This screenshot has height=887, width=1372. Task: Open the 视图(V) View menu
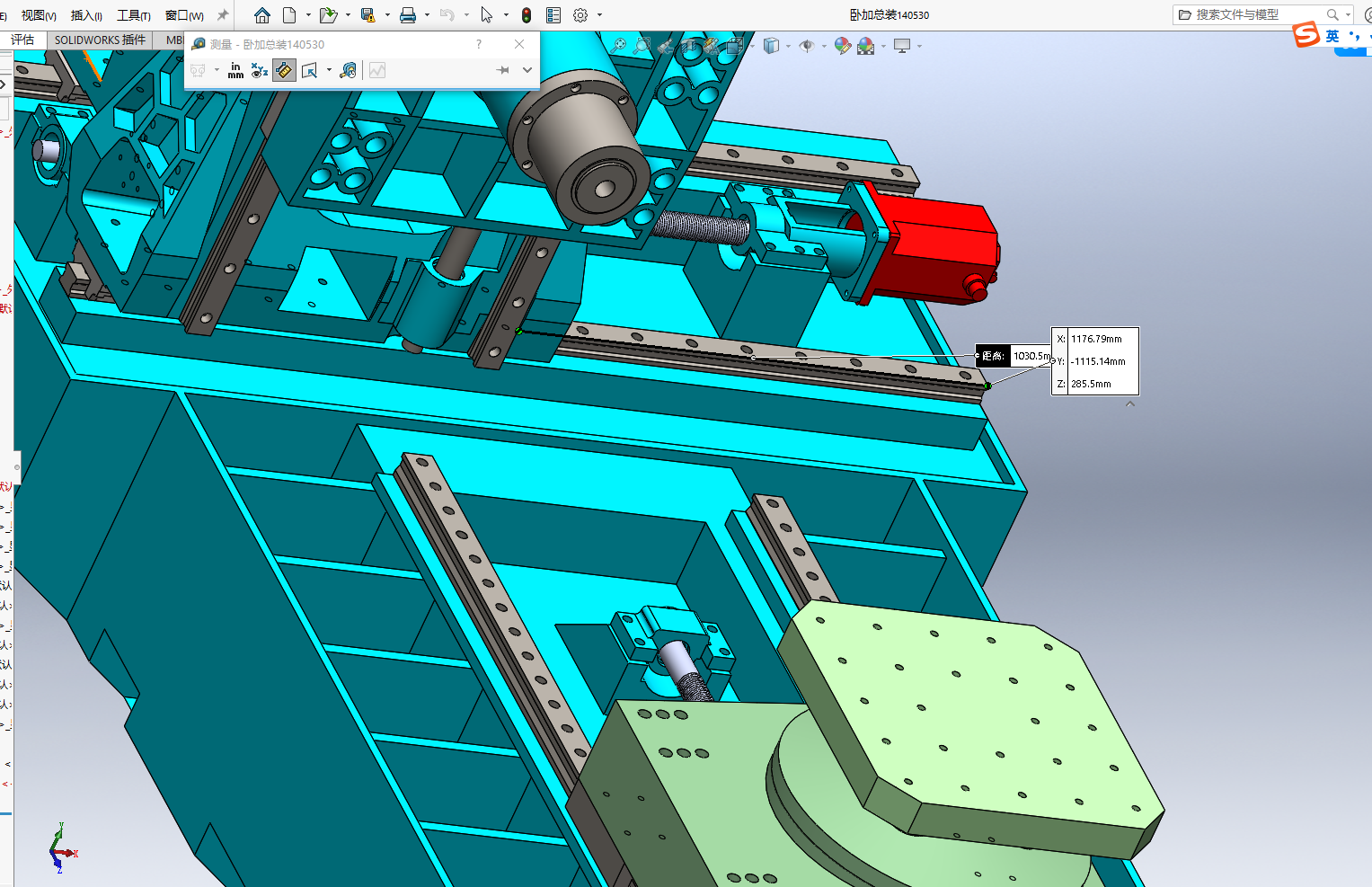click(x=39, y=15)
